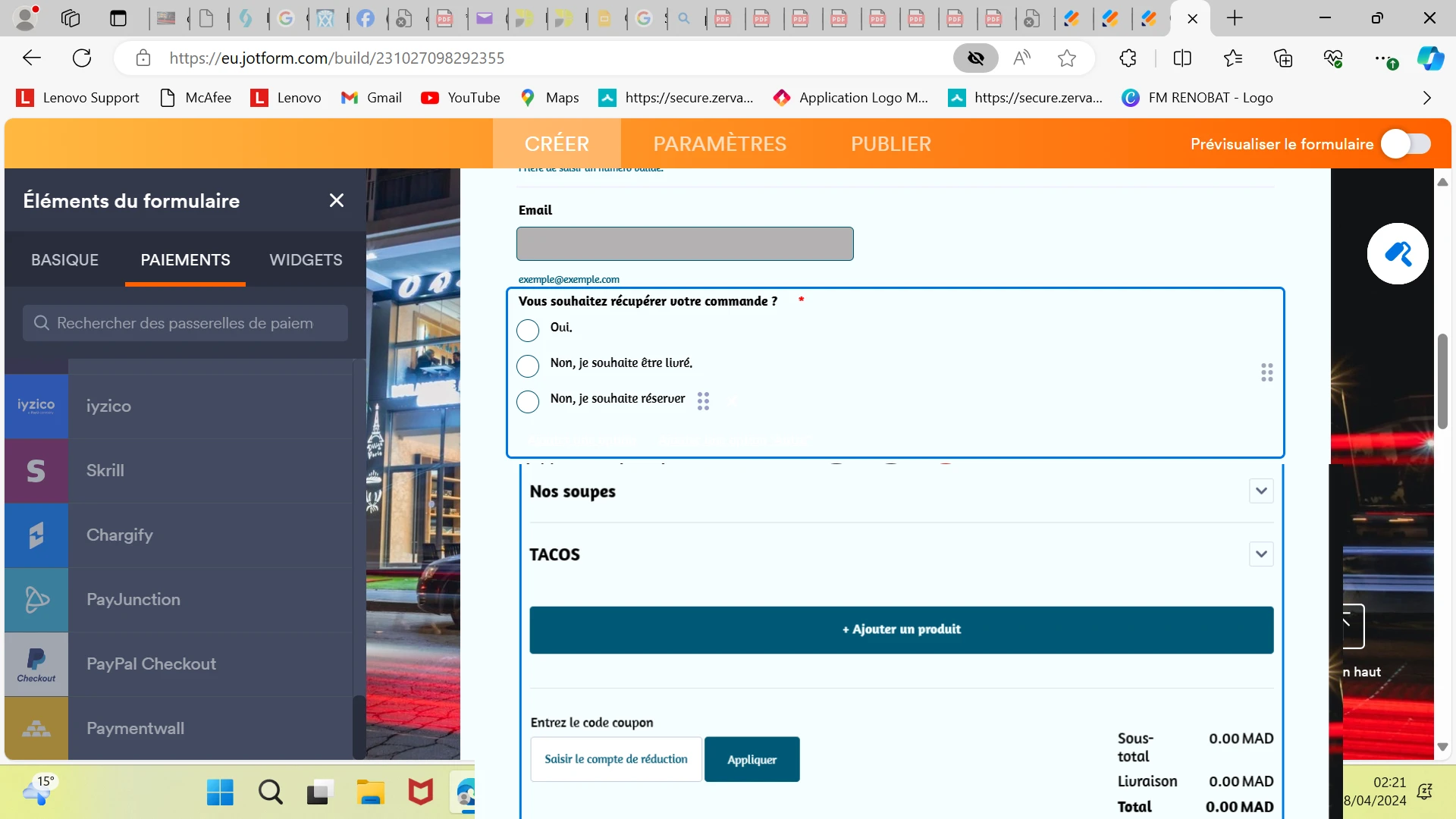Enable the Prévisualiser le formulaire switch

pos(1407,143)
